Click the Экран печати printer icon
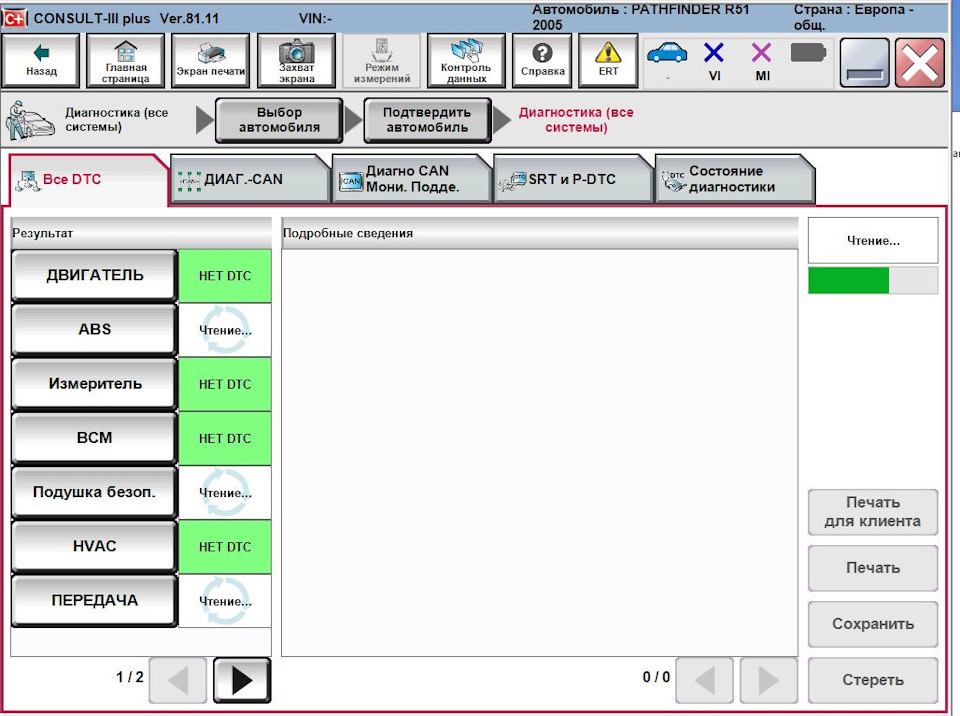 (x=211, y=54)
